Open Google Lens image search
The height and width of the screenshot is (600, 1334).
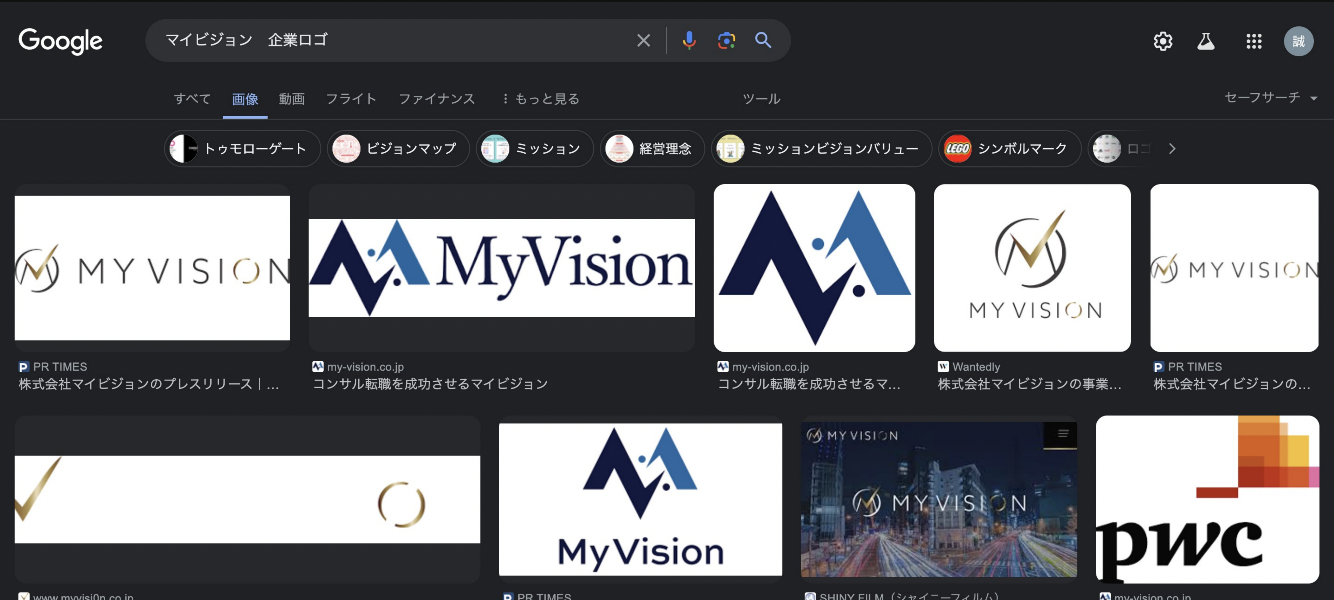(x=726, y=40)
